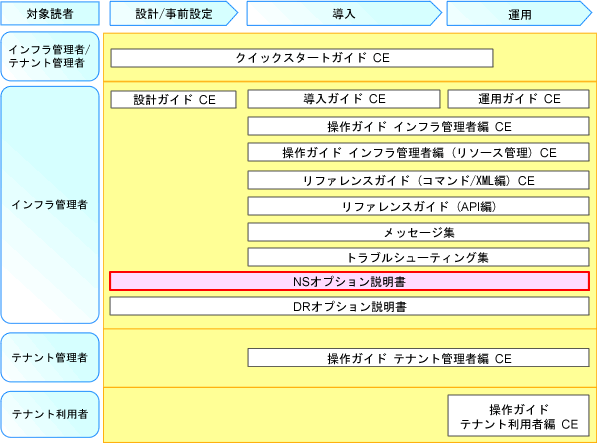
Task: Select the 設計ガイド CE box
Action: [174, 99]
